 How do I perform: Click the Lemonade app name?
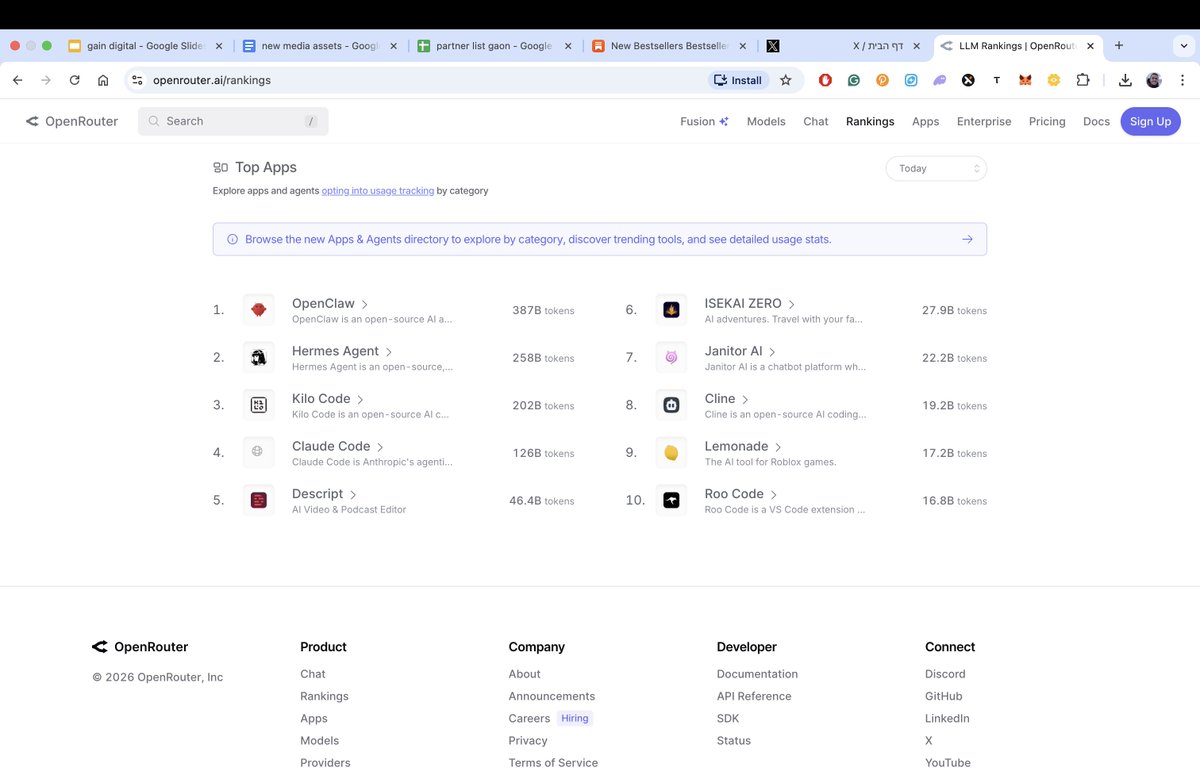(736, 446)
